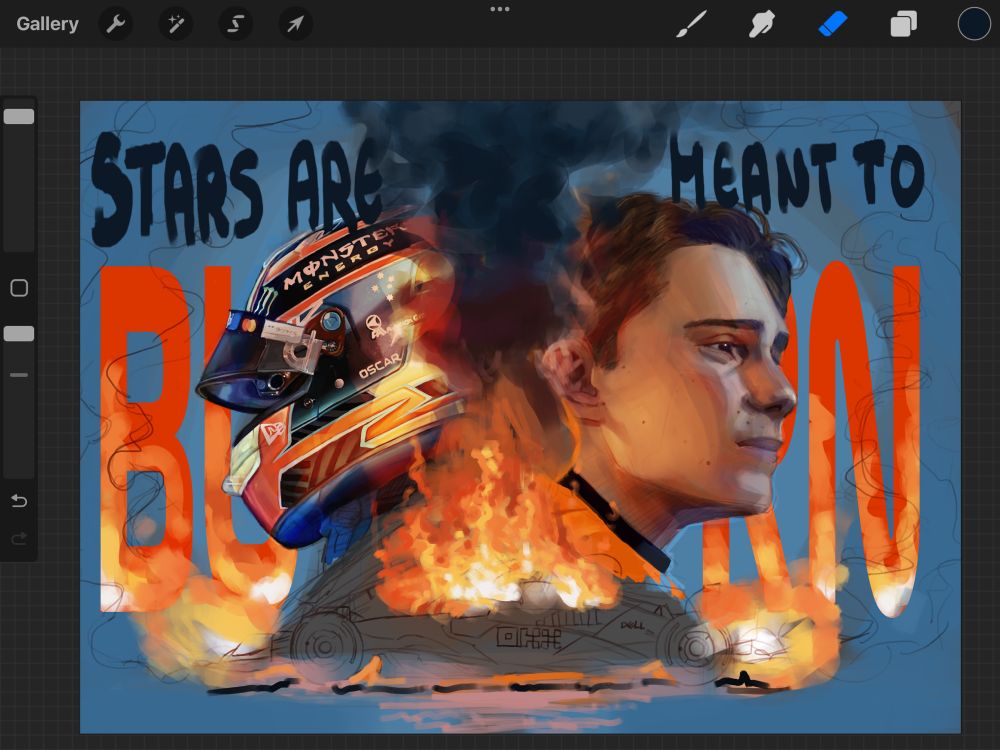Undo the last stroke
Screen dimensions: 1000x750
[19, 501]
